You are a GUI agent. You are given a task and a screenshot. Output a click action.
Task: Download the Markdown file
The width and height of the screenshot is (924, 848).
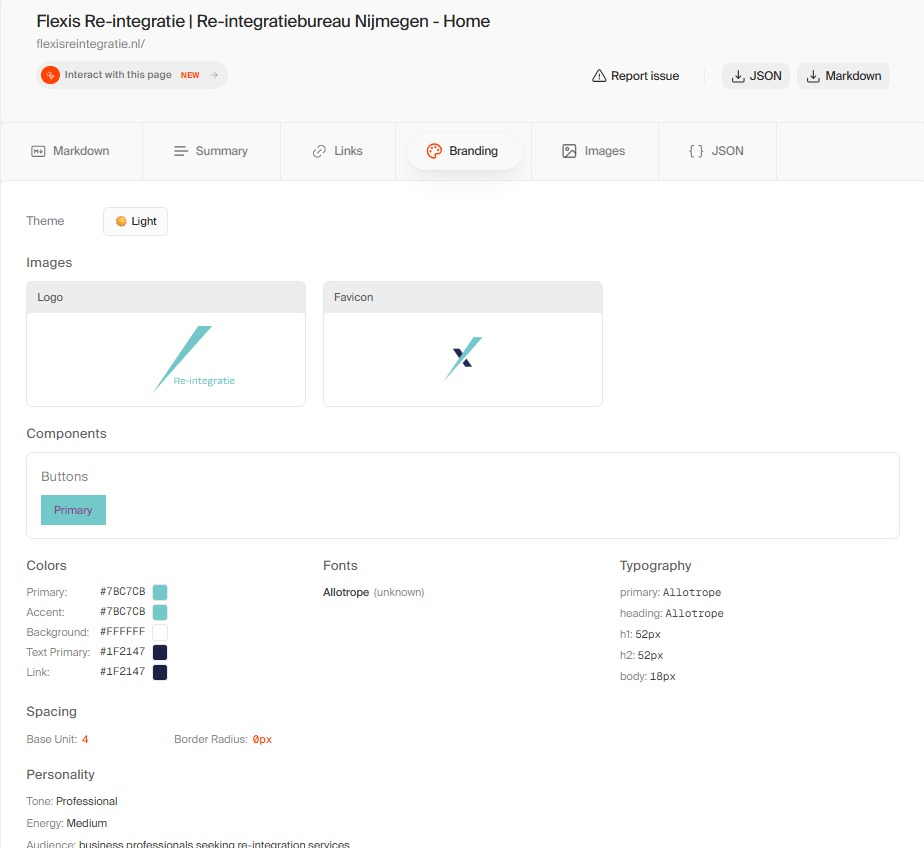click(x=843, y=76)
